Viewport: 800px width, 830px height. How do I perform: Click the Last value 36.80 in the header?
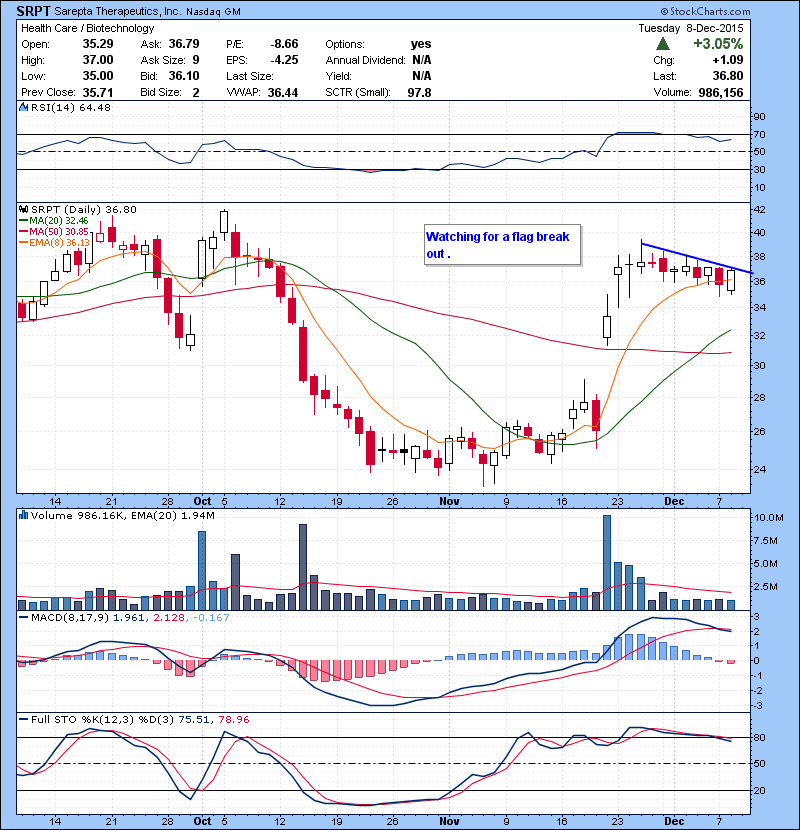point(728,76)
